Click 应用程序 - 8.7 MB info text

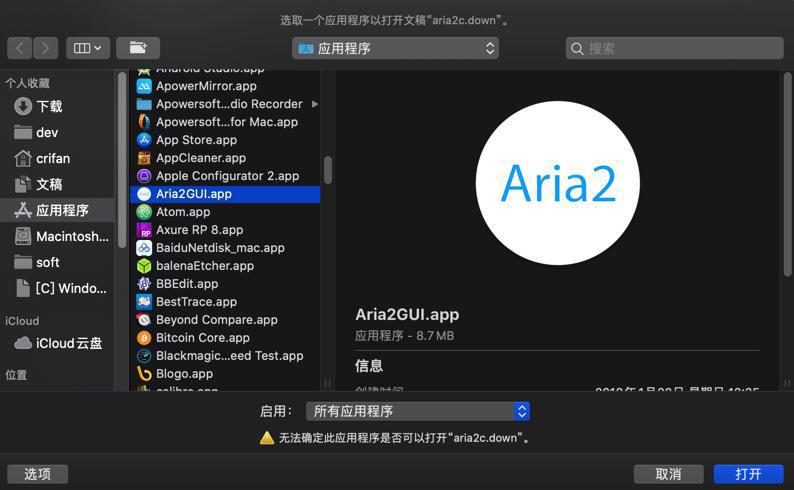pyautogui.click(x=405, y=336)
